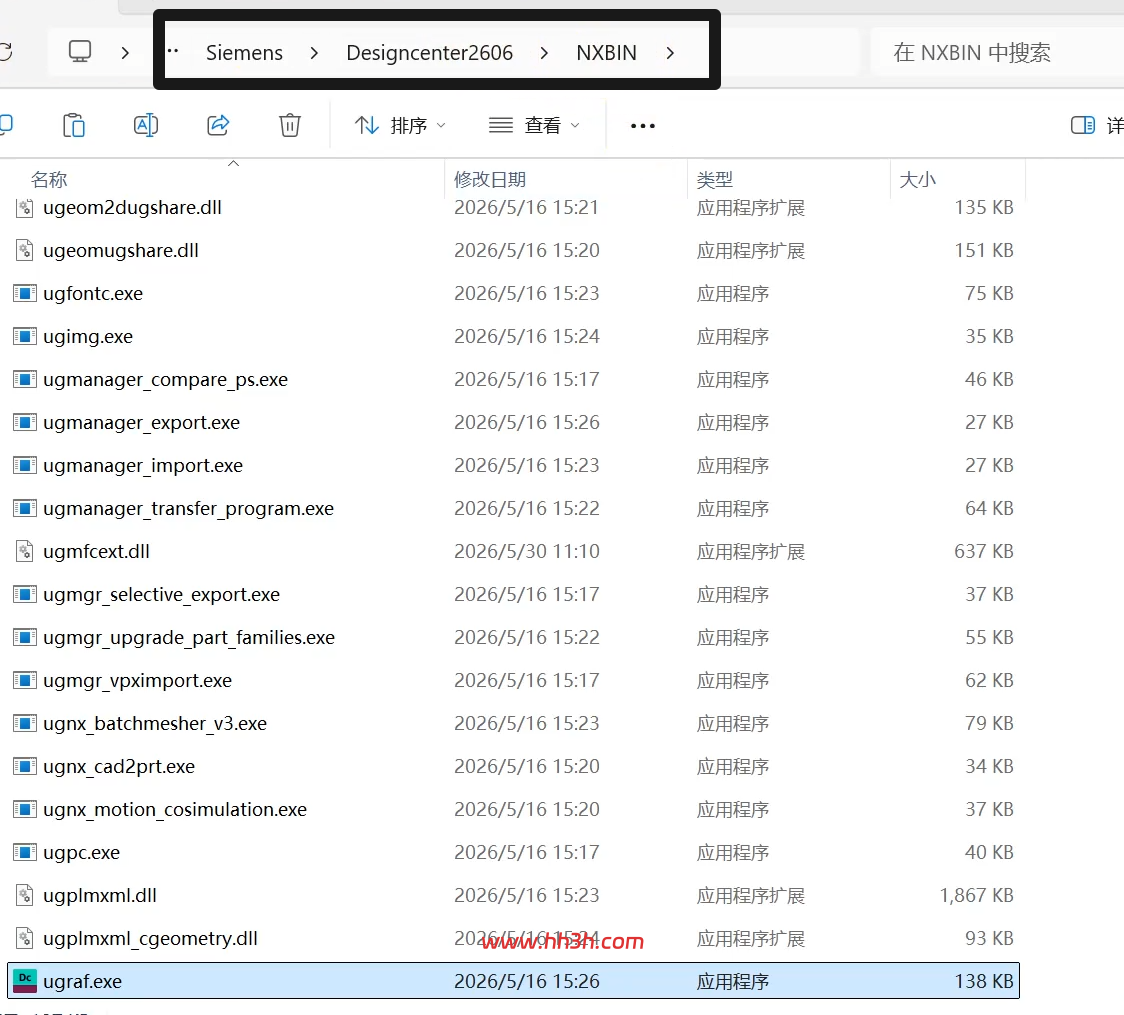Click the DLL icon of ugmfcext.dll
Image resolution: width=1124 pixels, height=1015 pixels.
point(25,551)
